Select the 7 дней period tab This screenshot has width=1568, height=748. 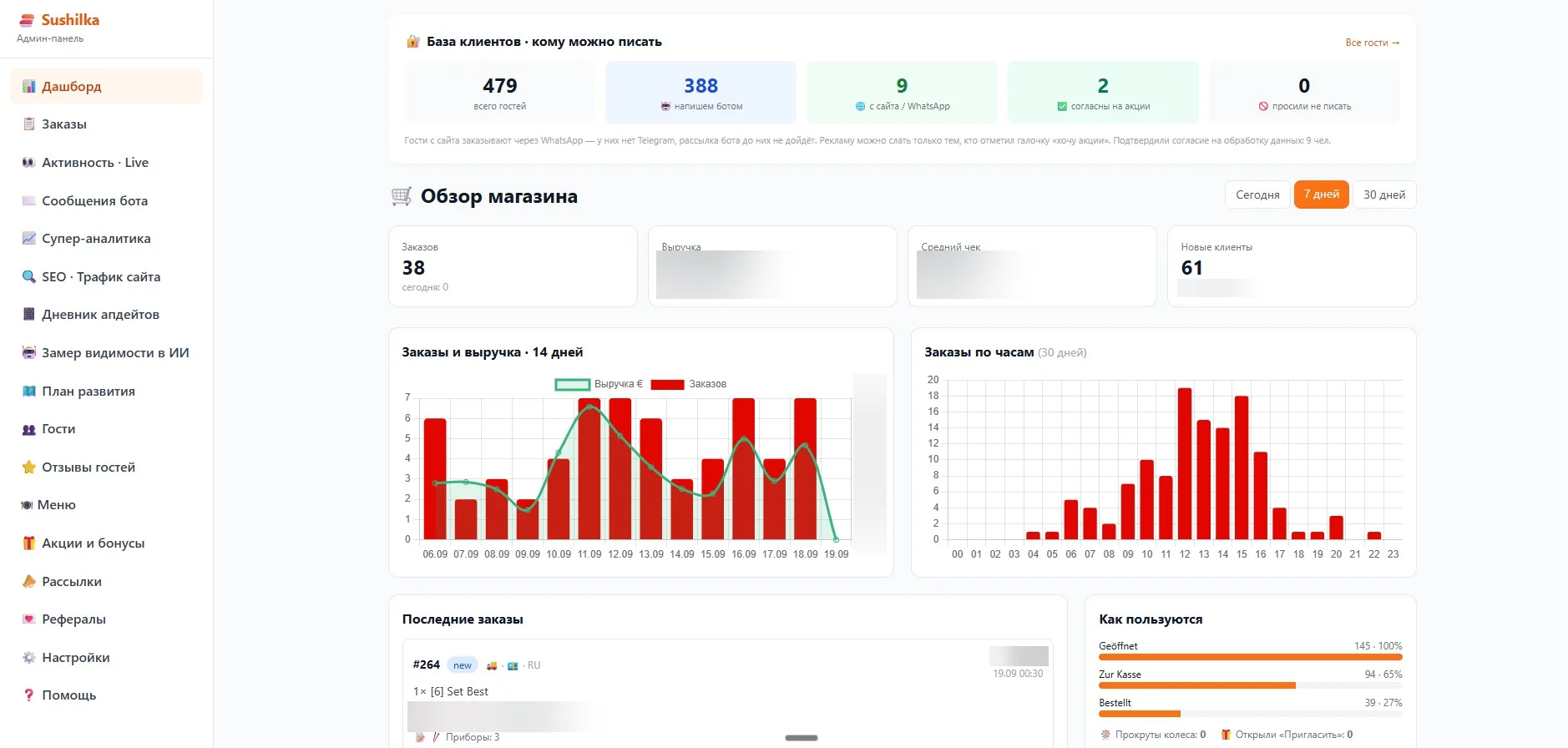coord(1322,195)
